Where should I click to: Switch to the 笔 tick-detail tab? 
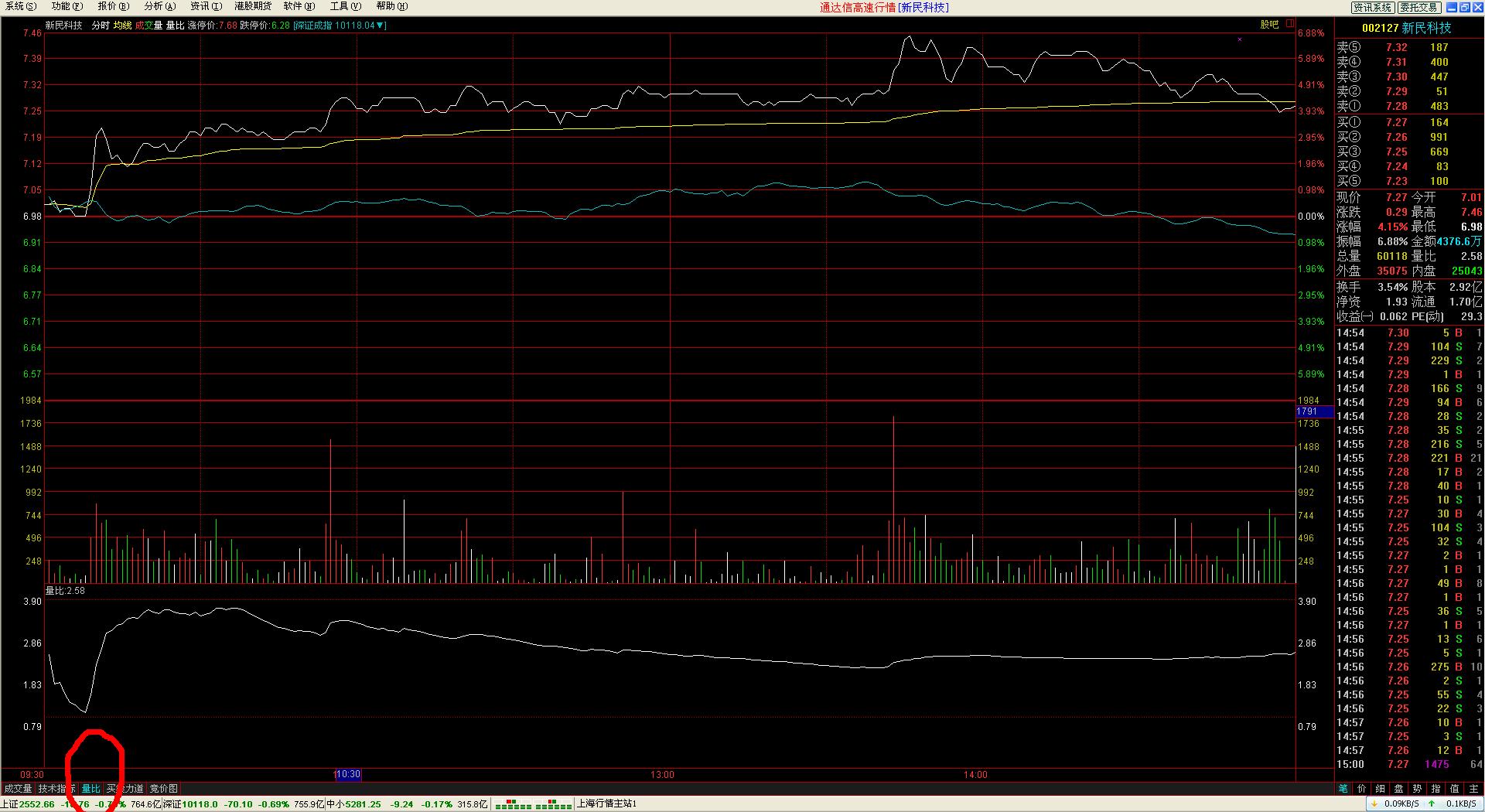pyautogui.click(x=1343, y=789)
